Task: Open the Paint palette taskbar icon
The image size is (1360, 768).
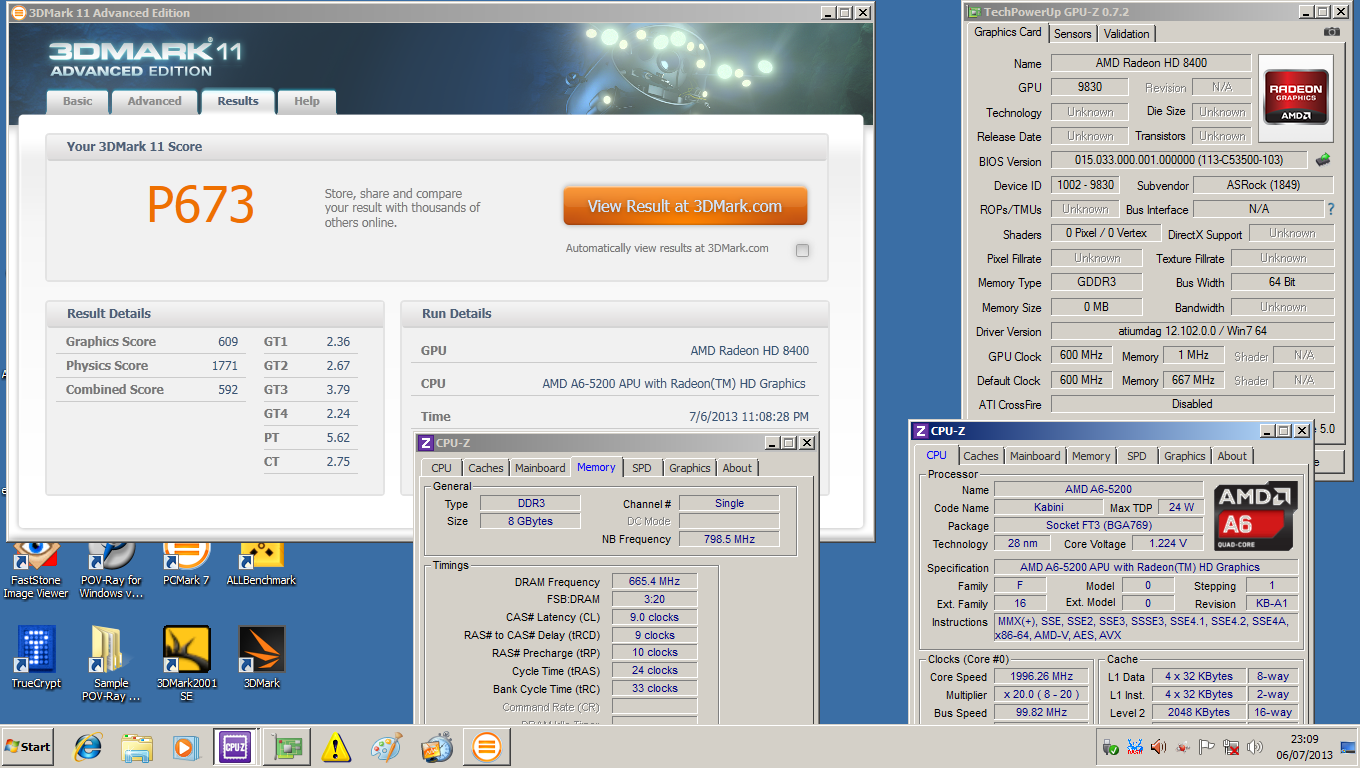Action: tap(386, 747)
